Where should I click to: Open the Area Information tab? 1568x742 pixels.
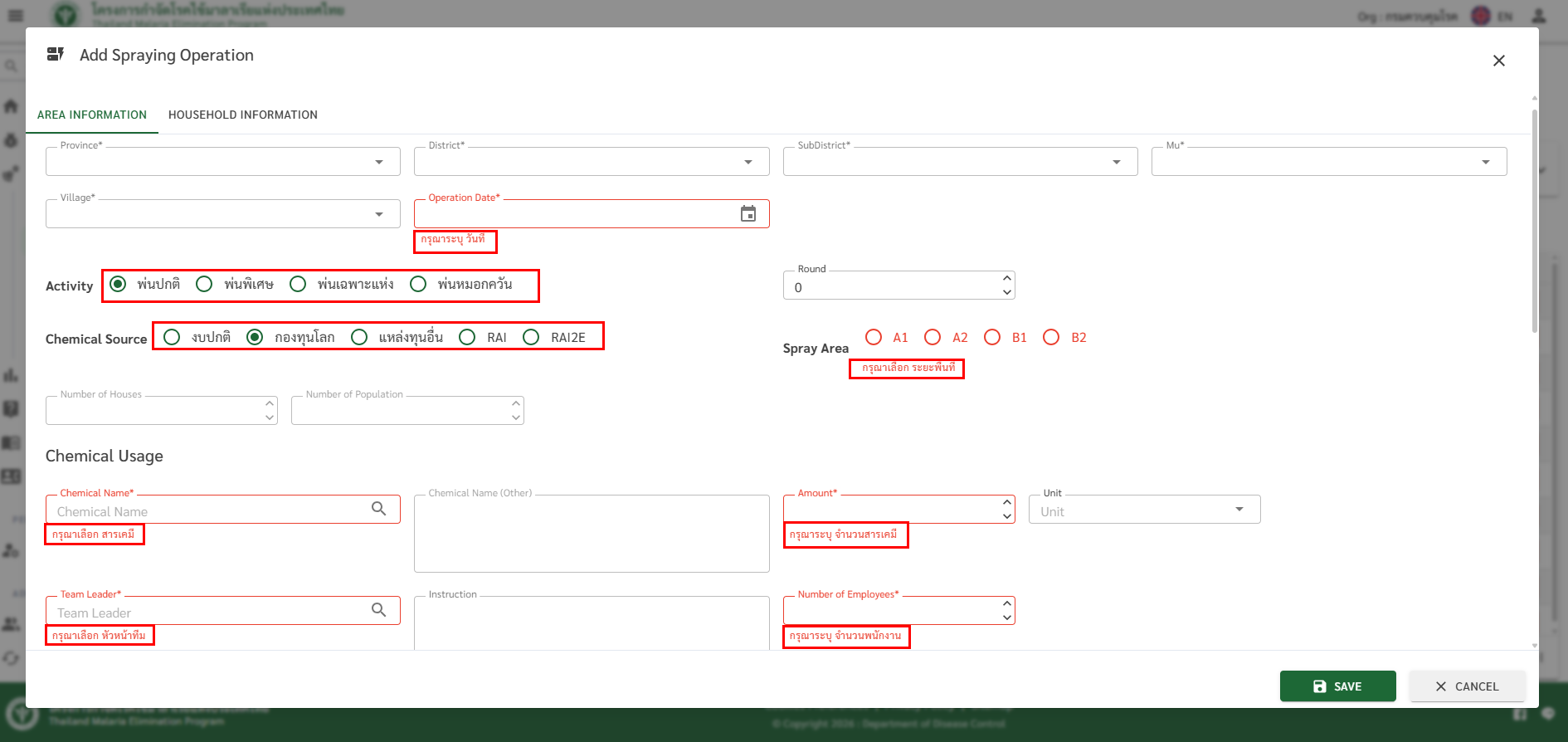pyautogui.click(x=92, y=115)
